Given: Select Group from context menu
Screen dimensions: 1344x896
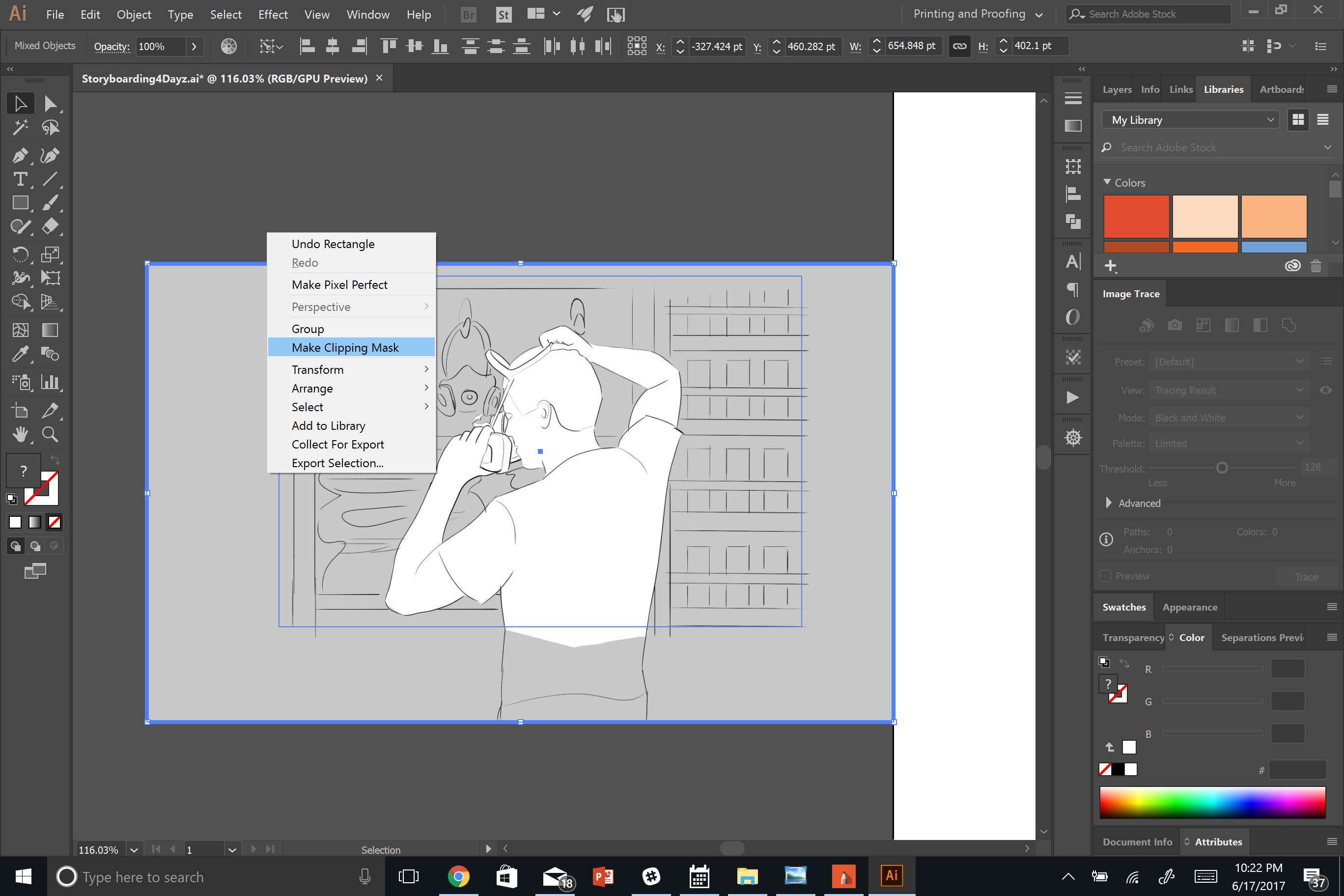Looking at the screenshot, I should point(307,328).
